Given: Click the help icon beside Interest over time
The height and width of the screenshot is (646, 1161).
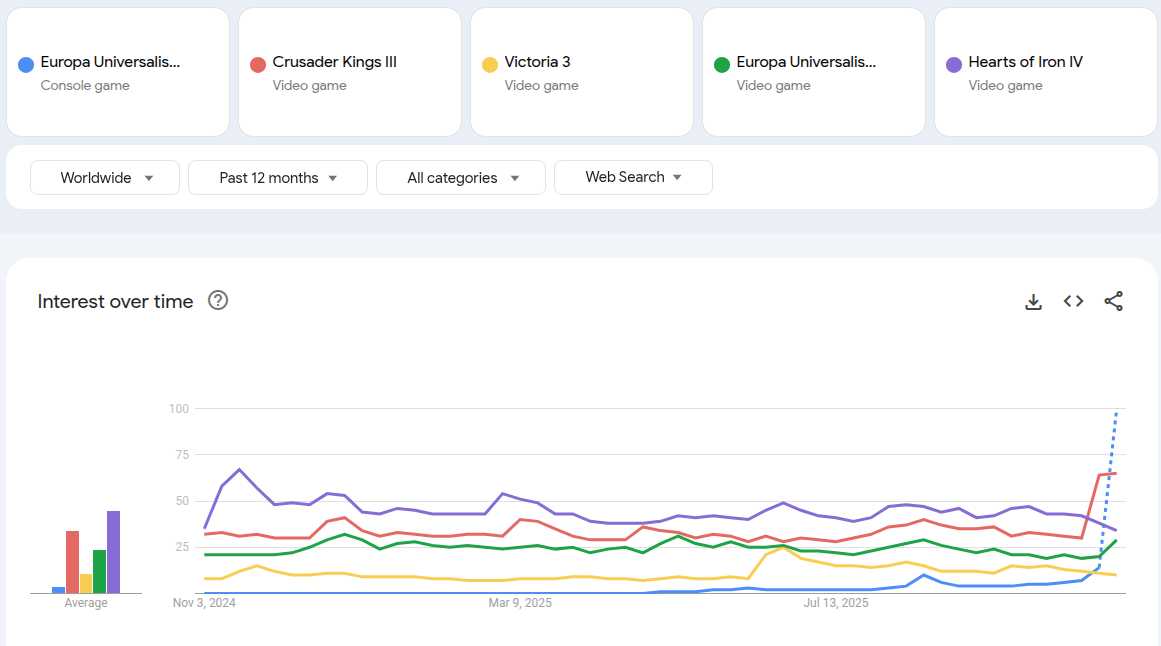Looking at the screenshot, I should point(218,301).
